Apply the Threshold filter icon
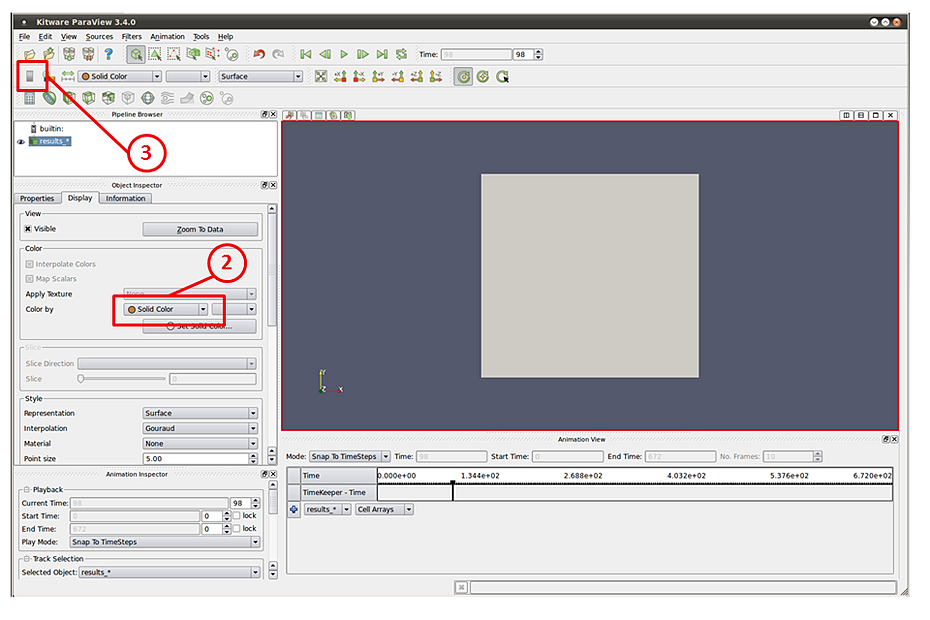 coord(108,98)
